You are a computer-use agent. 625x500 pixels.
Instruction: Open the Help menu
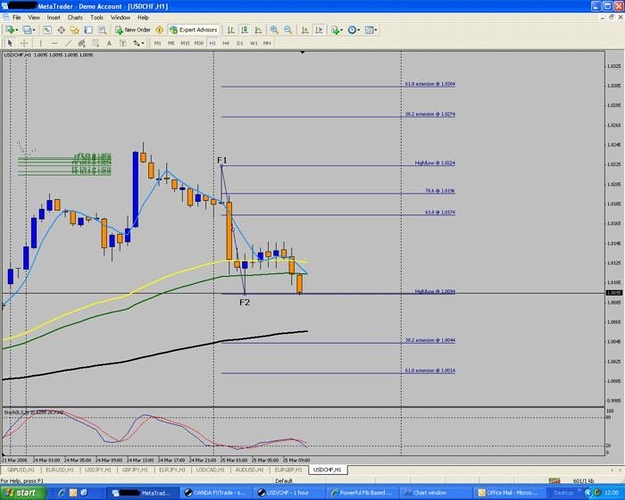[143, 18]
